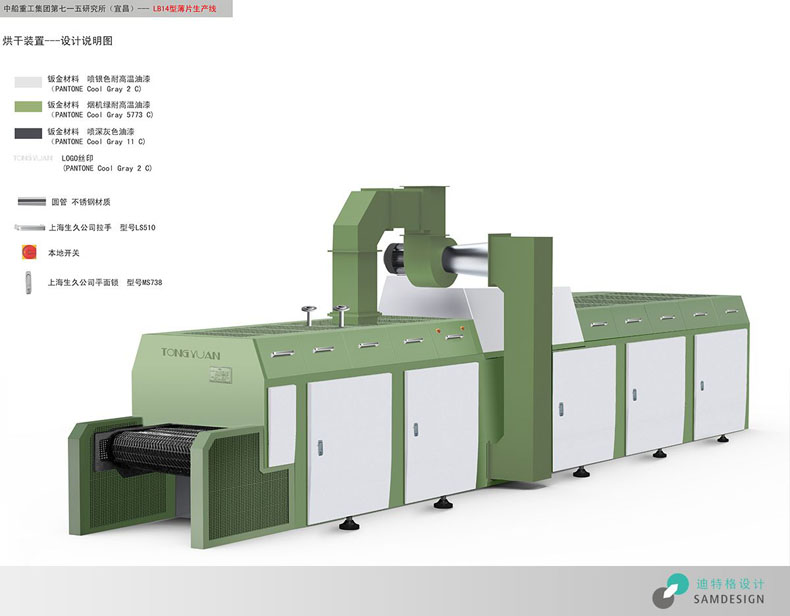Click the PANTONE Cool Gray 5773 C label
This screenshot has width=790, height=616.
click(x=98, y=115)
